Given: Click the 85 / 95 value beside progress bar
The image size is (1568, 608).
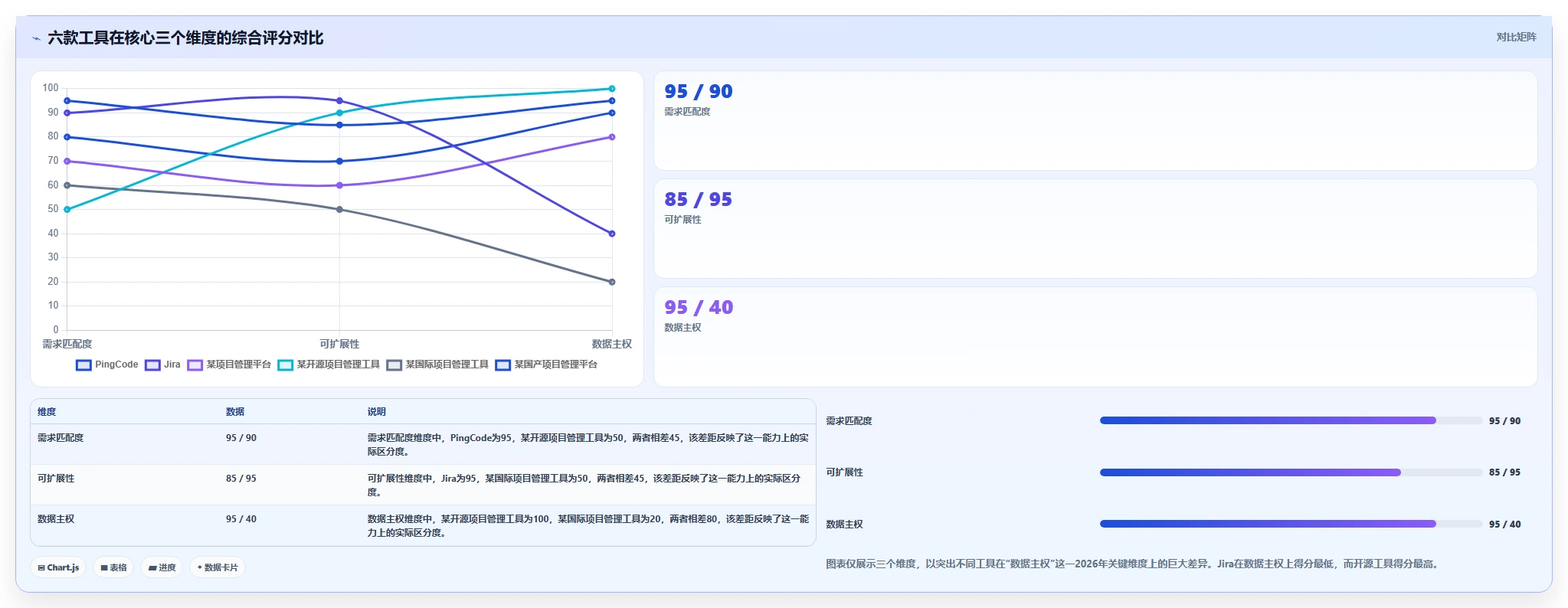Looking at the screenshot, I should point(1505,472).
